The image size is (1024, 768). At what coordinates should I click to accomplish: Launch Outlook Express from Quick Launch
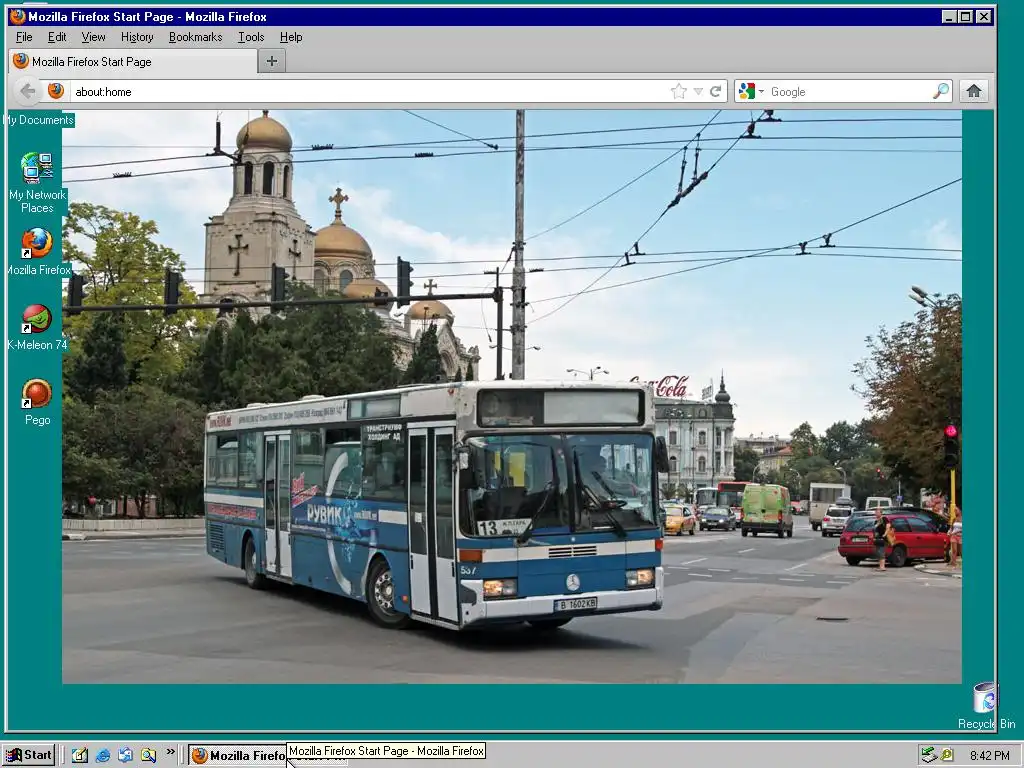pos(125,756)
